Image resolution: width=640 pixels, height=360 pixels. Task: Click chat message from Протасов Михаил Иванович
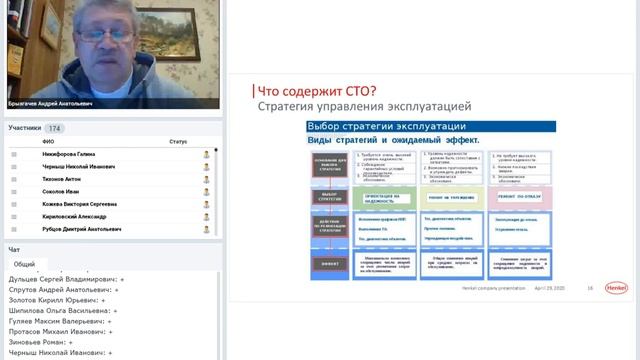pos(61,332)
